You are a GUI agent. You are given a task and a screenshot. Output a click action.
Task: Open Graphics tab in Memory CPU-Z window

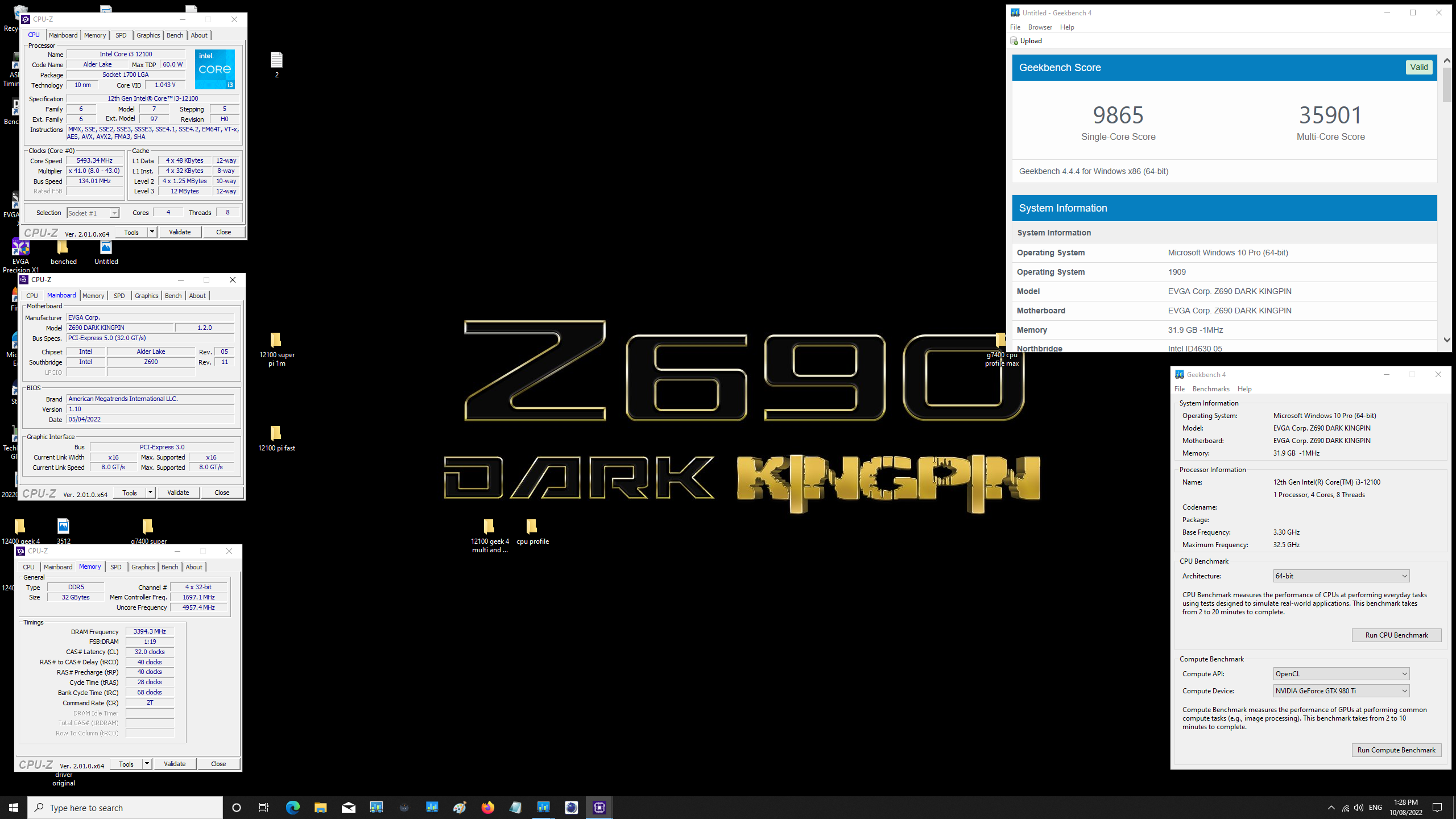[x=143, y=567]
